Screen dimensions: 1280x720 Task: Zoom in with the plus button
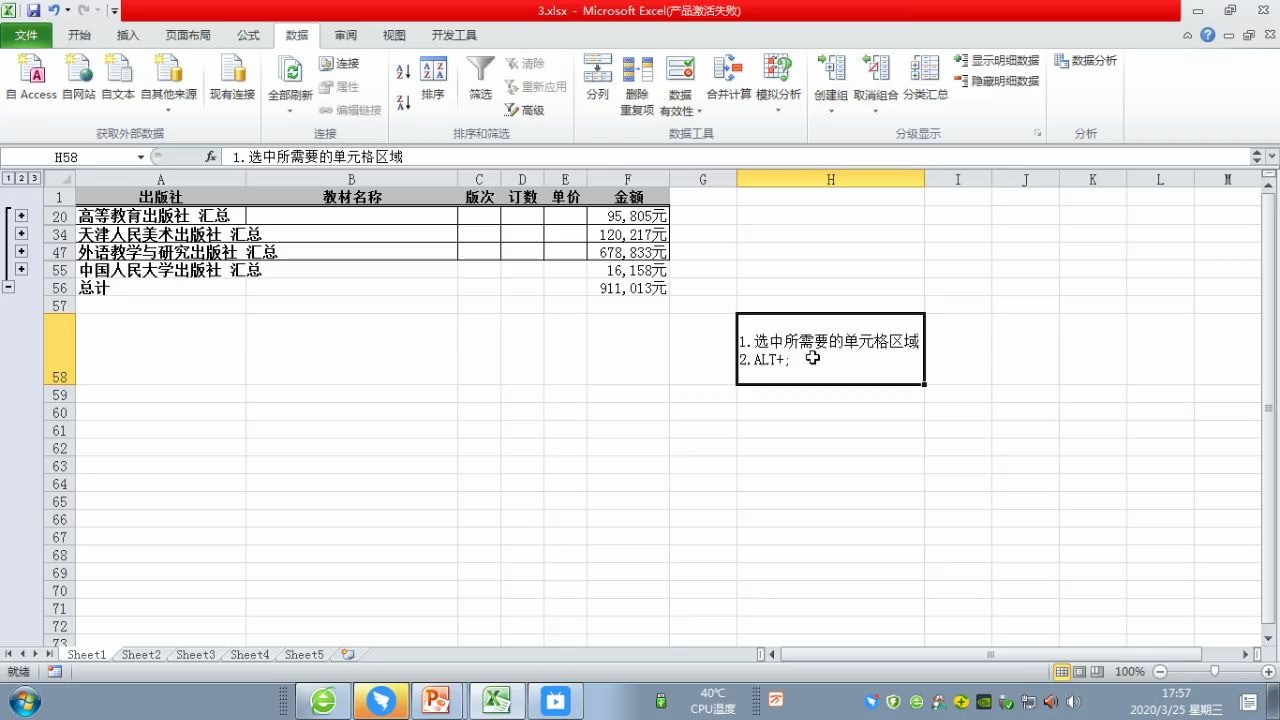pos(1269,672)
